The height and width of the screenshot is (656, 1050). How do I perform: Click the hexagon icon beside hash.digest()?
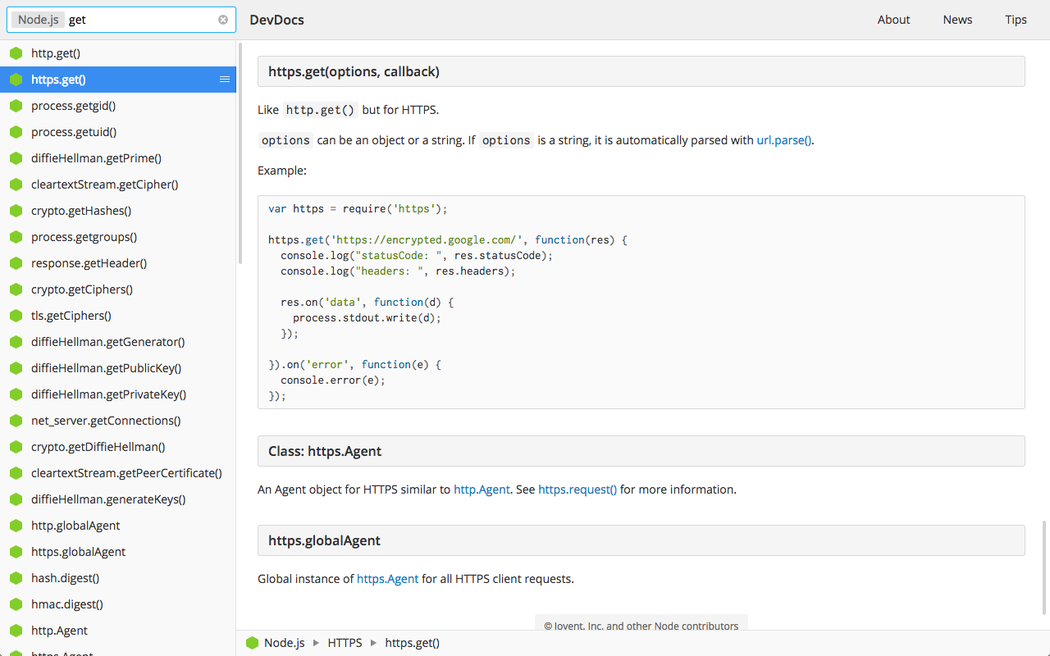click(16, 578)
